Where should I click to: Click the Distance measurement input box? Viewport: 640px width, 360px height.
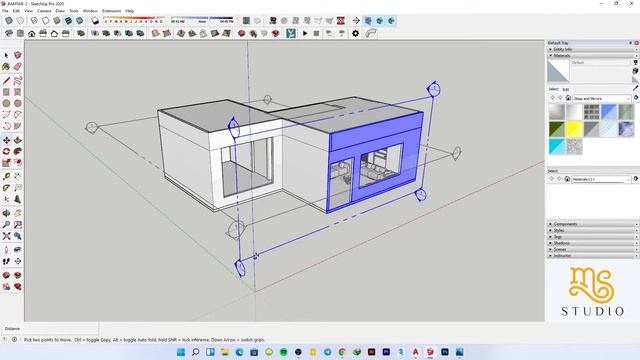(x=60, y=329)
